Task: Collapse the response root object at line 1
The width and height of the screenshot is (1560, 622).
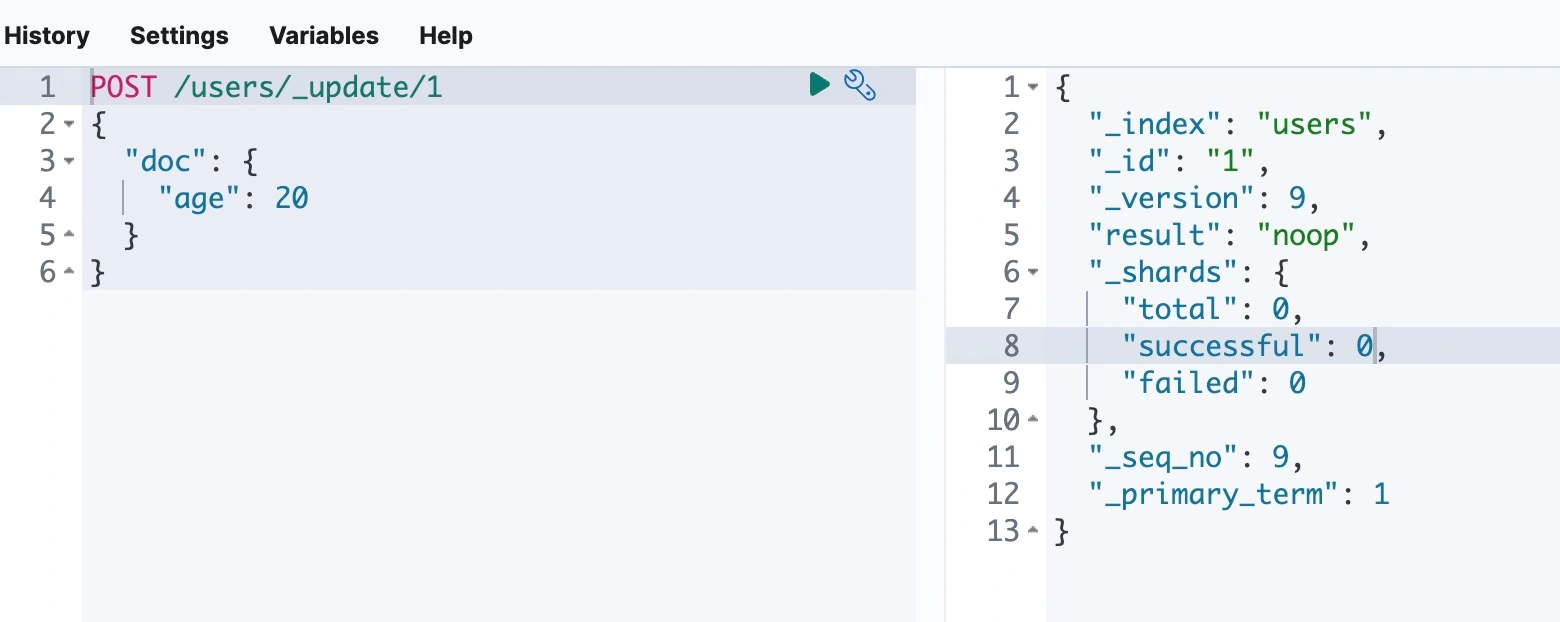Action: (x=1033, y=88)
